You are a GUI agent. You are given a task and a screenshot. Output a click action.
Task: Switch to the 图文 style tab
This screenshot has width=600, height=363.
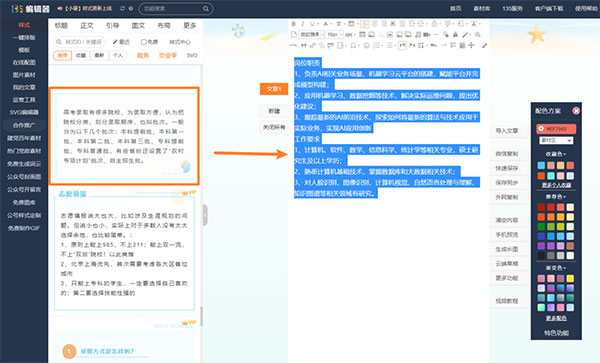click(x=138, y=26)
